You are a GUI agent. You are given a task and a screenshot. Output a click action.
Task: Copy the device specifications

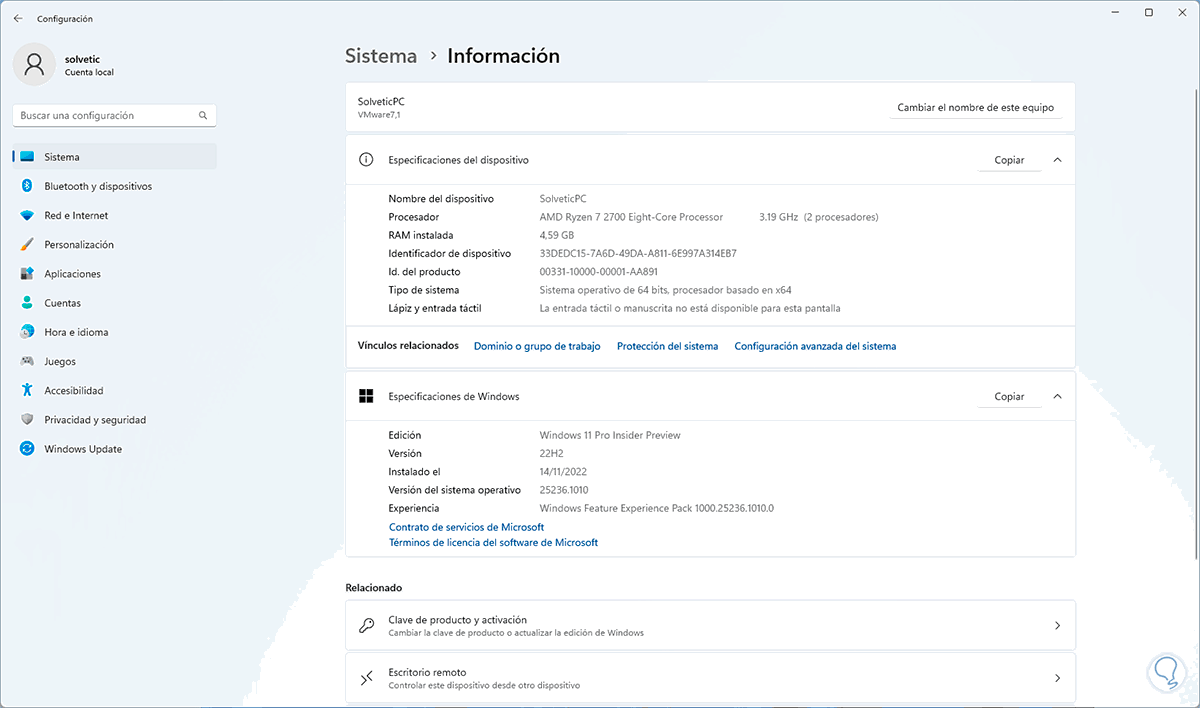[x=1009, y=160]
